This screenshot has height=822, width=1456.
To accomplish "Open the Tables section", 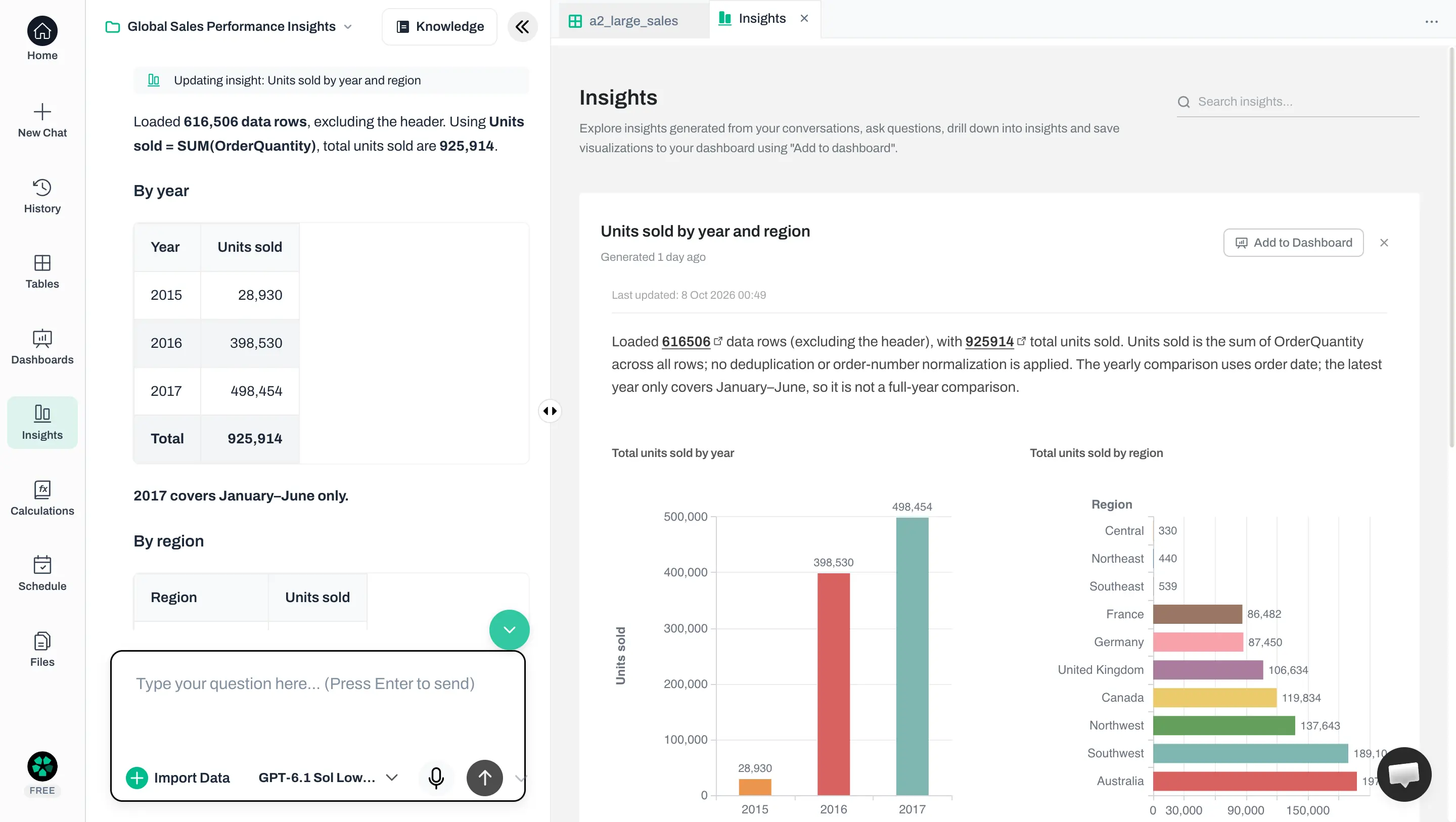I will point(42,271).
